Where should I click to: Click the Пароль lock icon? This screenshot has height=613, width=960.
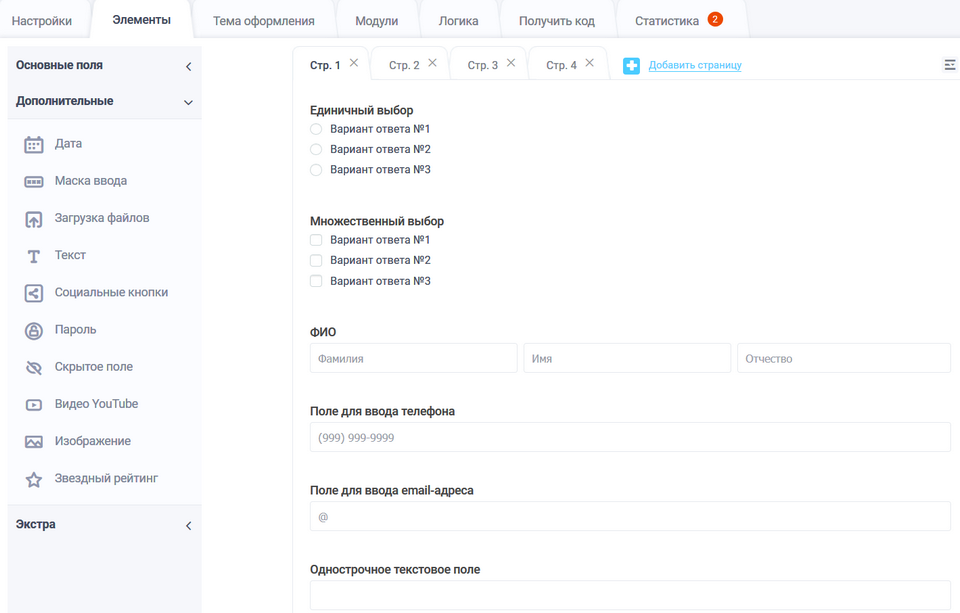34,330
